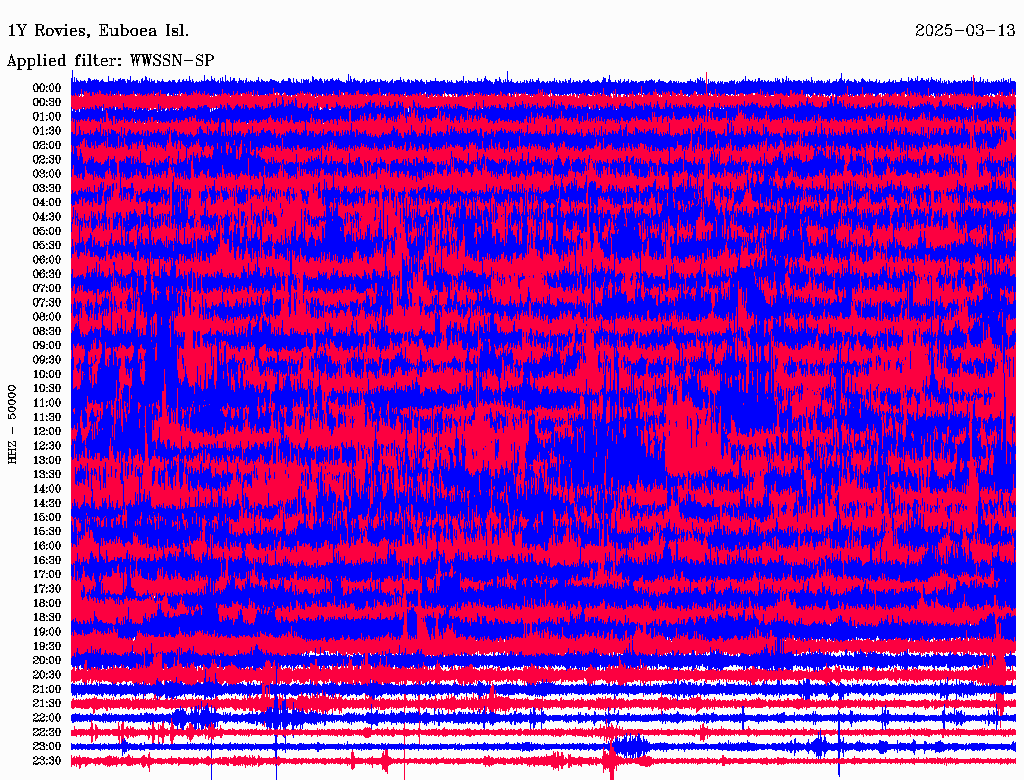Select the 10:00 time label
Screen dimensions: 1024x780
pyautogui.click(x=47, y=374)
